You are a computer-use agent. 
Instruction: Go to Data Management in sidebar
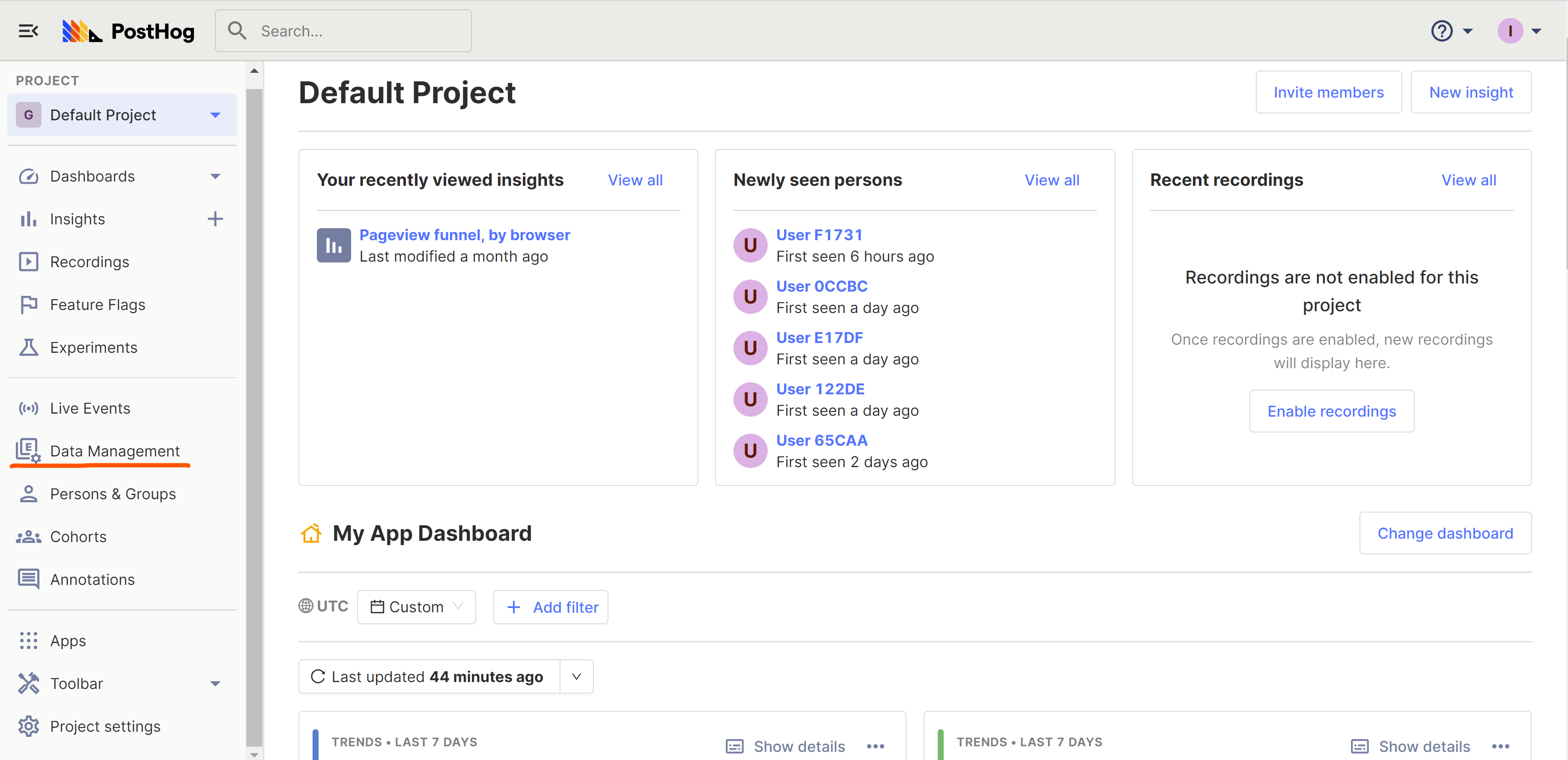coord(114,451)
